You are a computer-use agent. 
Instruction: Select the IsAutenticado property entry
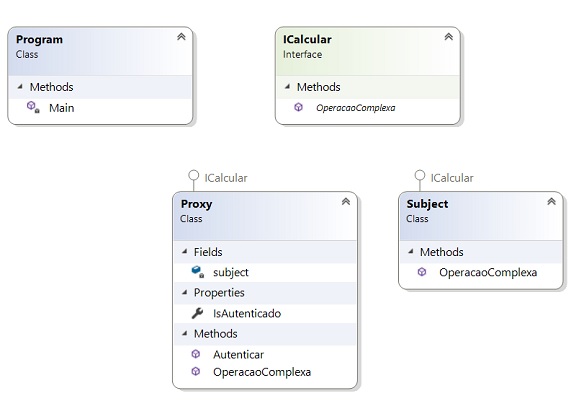[x=265, y=313]
